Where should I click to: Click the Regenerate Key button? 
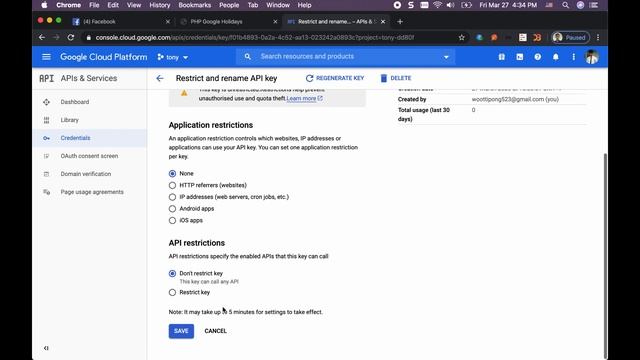pos(335,78)
